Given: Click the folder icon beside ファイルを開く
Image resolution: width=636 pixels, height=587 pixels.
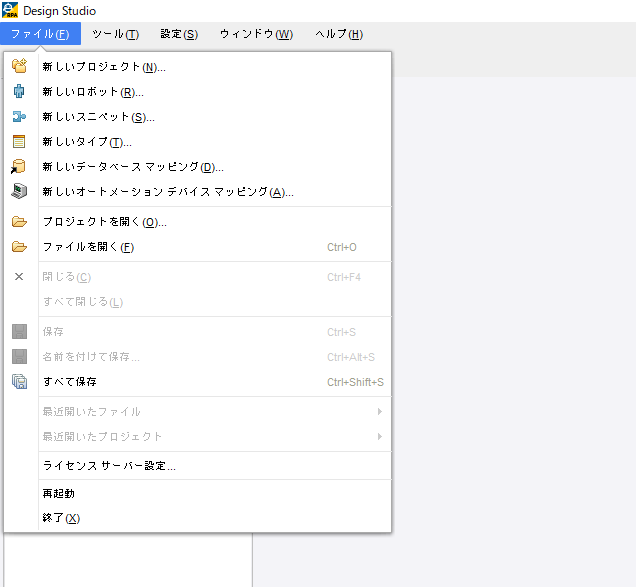Looking at the screenshot, I should 19,247.
